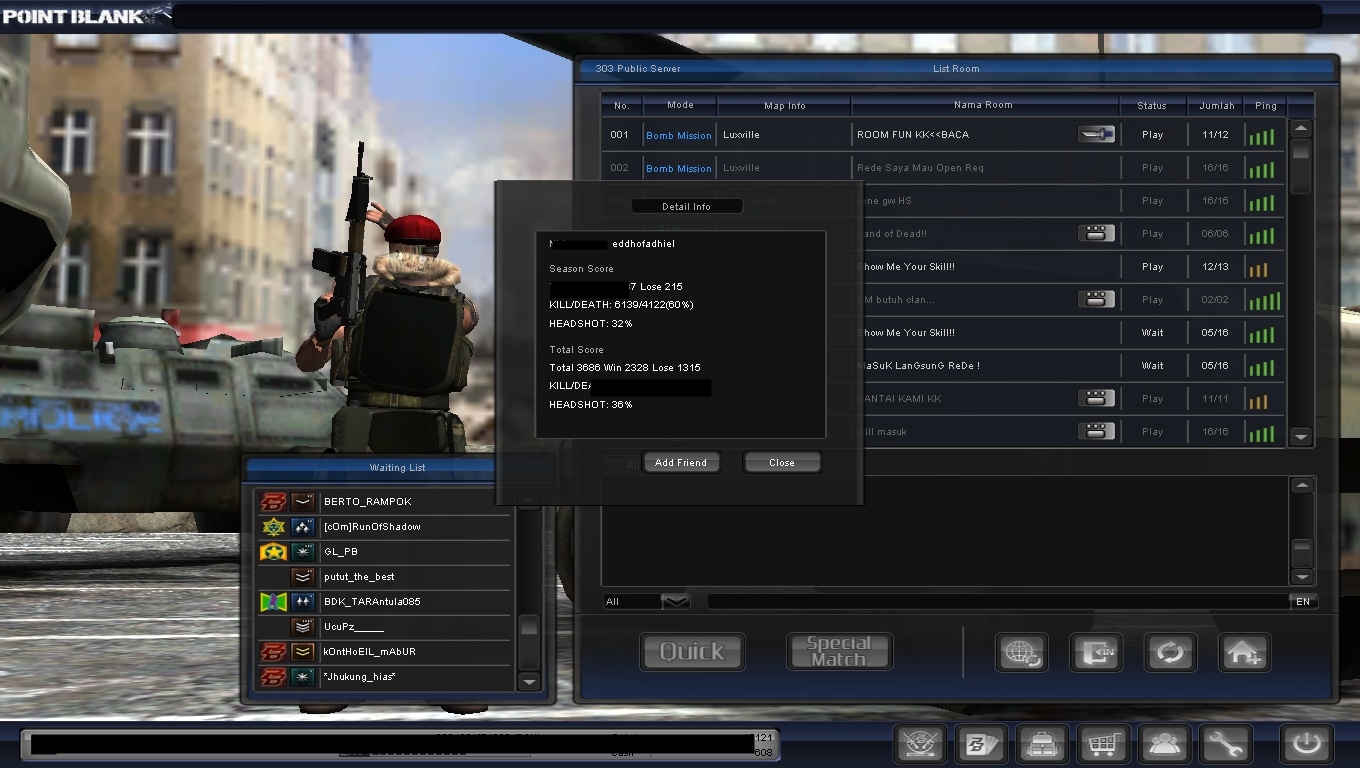The width and height of the screenshot is (1360, 768).
Task: Click the lock icon on 'butuh clan...' row
Action: [1096, 299]
